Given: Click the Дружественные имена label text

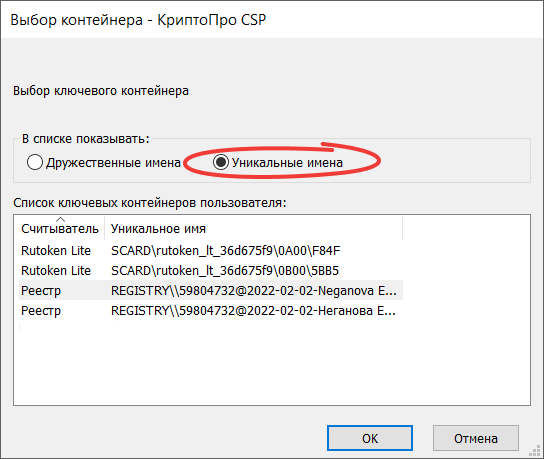Looking at the screenshot, I should [x=113, y=162].
